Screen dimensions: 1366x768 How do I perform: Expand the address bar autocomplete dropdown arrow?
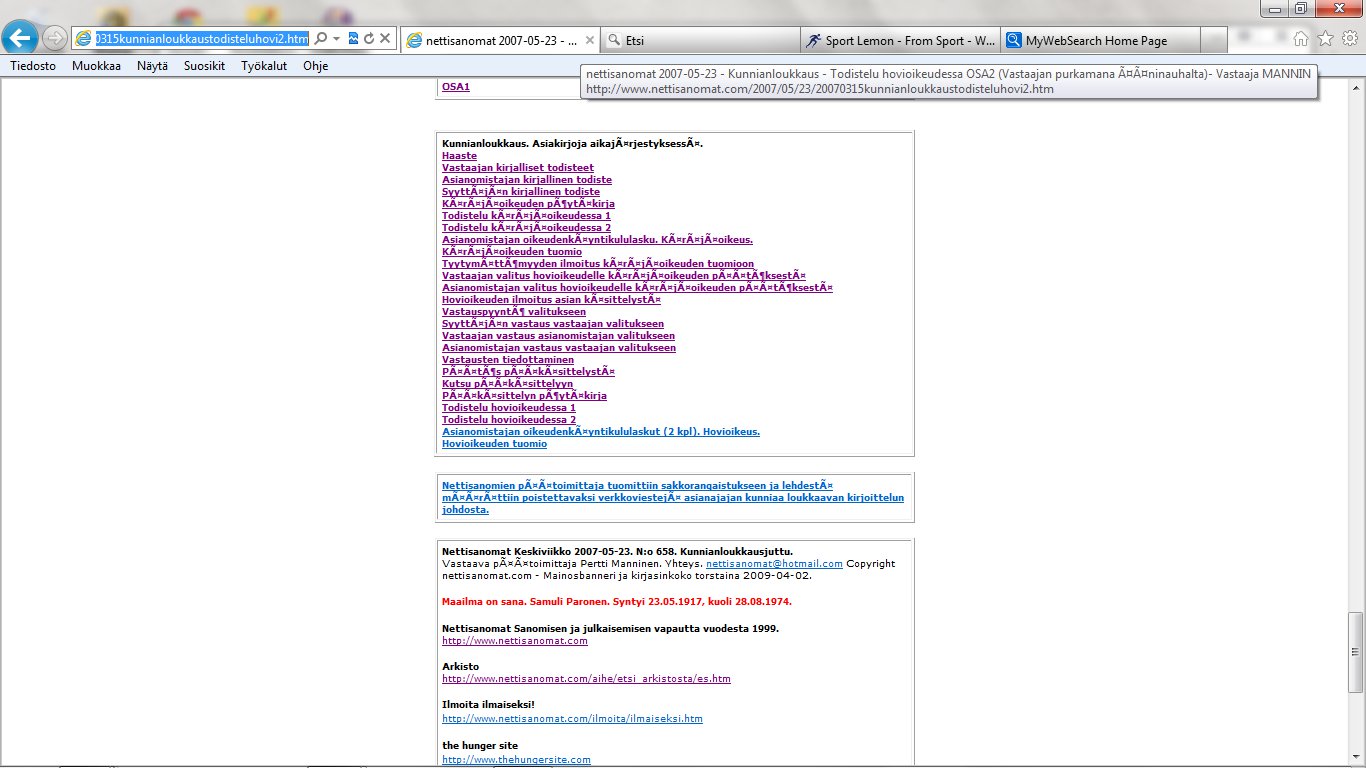point(337,39)
